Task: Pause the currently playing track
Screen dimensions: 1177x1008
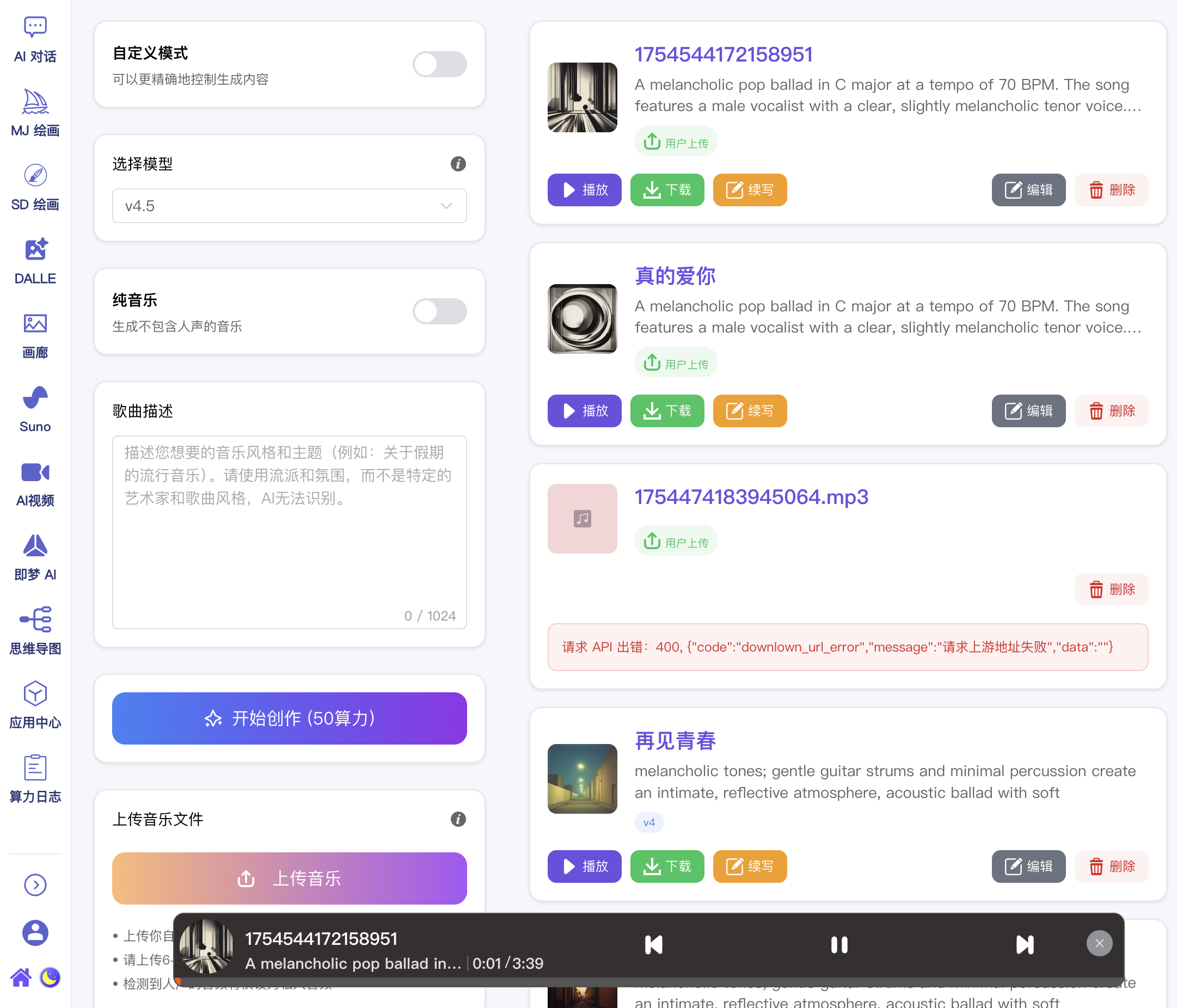Action: pyautogui.click(x=839, y=944)
